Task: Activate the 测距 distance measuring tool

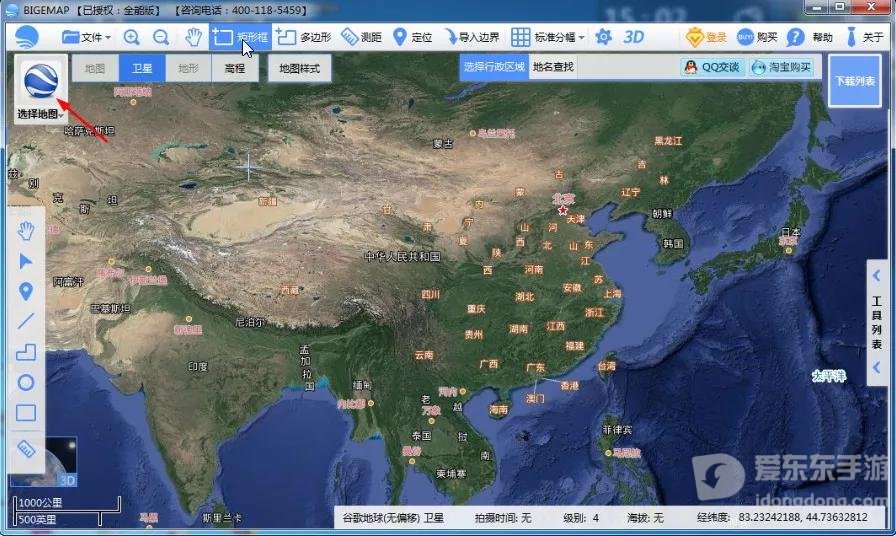Action: click(361, 37)
